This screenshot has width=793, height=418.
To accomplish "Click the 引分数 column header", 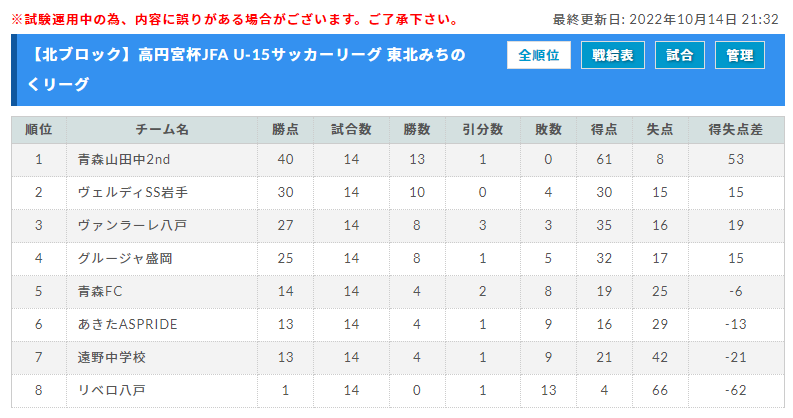I will [x=482, y=129].
